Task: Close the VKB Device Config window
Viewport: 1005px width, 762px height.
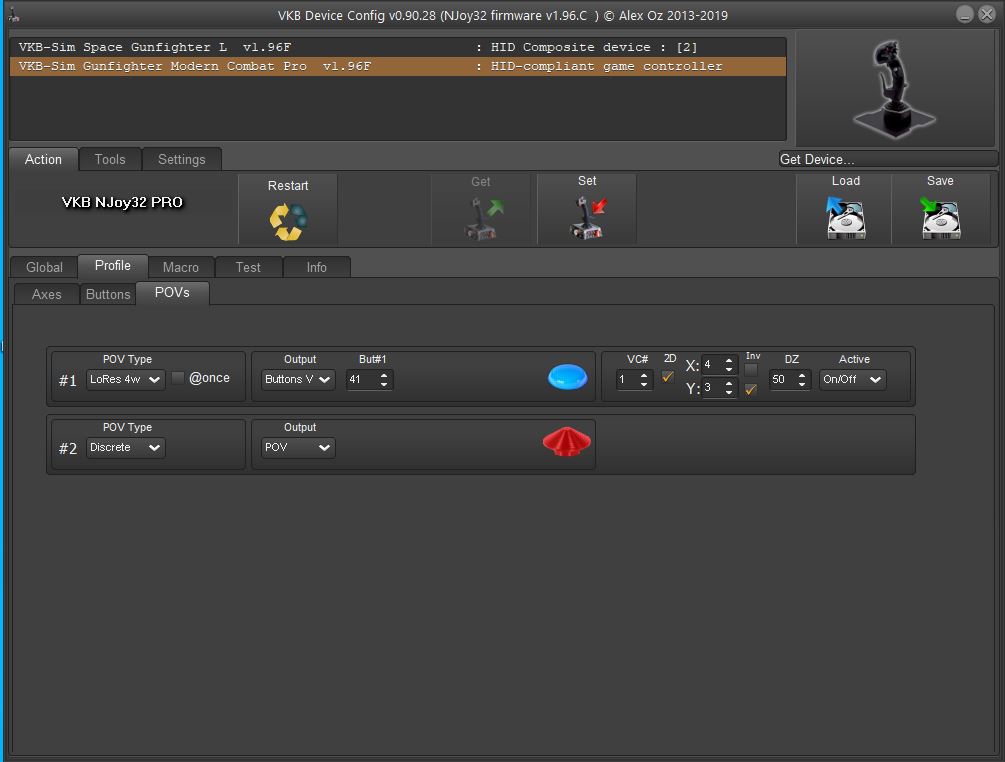Action: coord(987,14)
